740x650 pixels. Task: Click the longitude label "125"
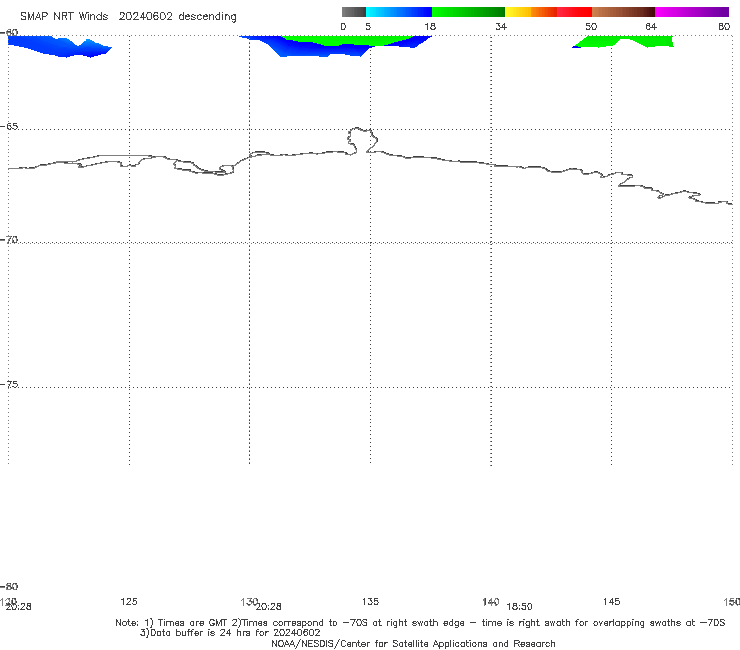coord(129,601)
